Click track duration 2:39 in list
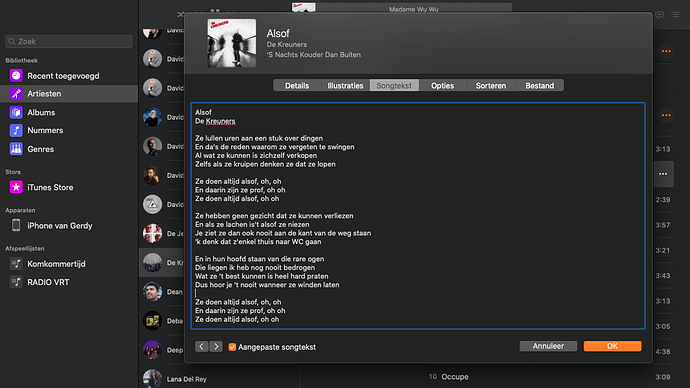 pos(663,200)
